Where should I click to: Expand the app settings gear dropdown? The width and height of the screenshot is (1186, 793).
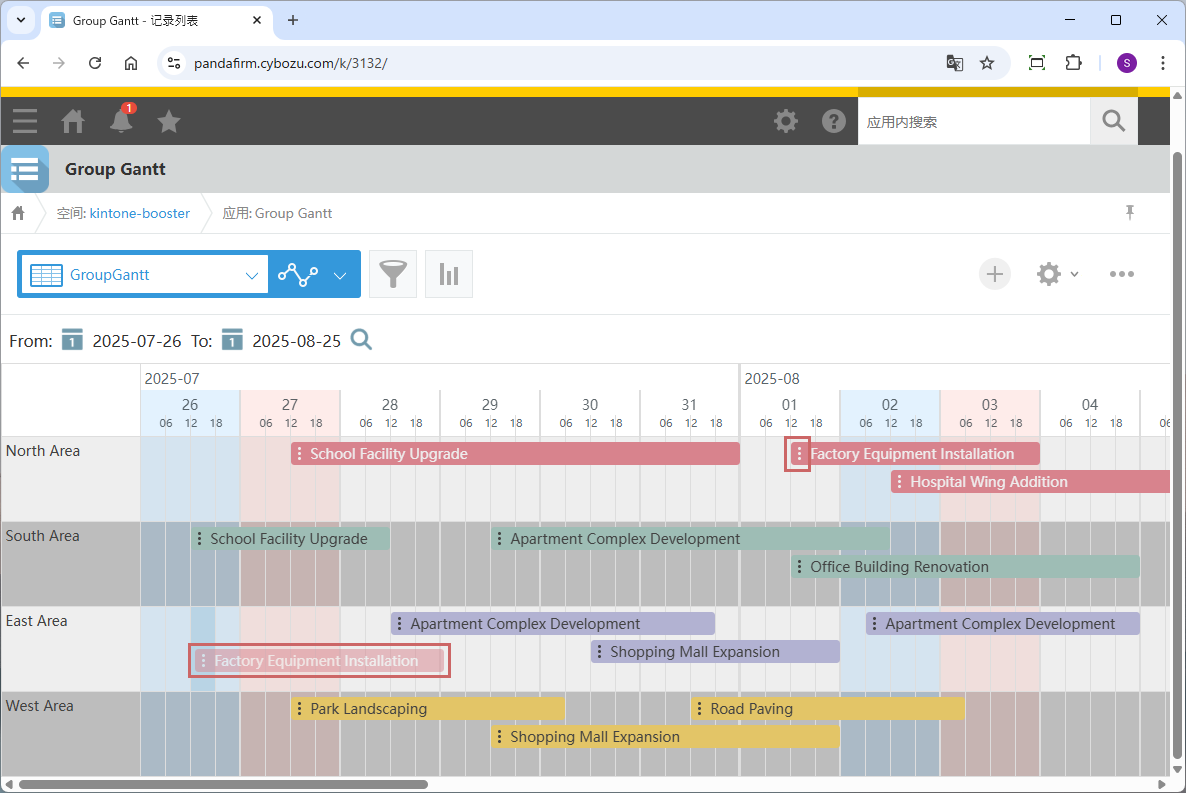tap(1057, 274)
